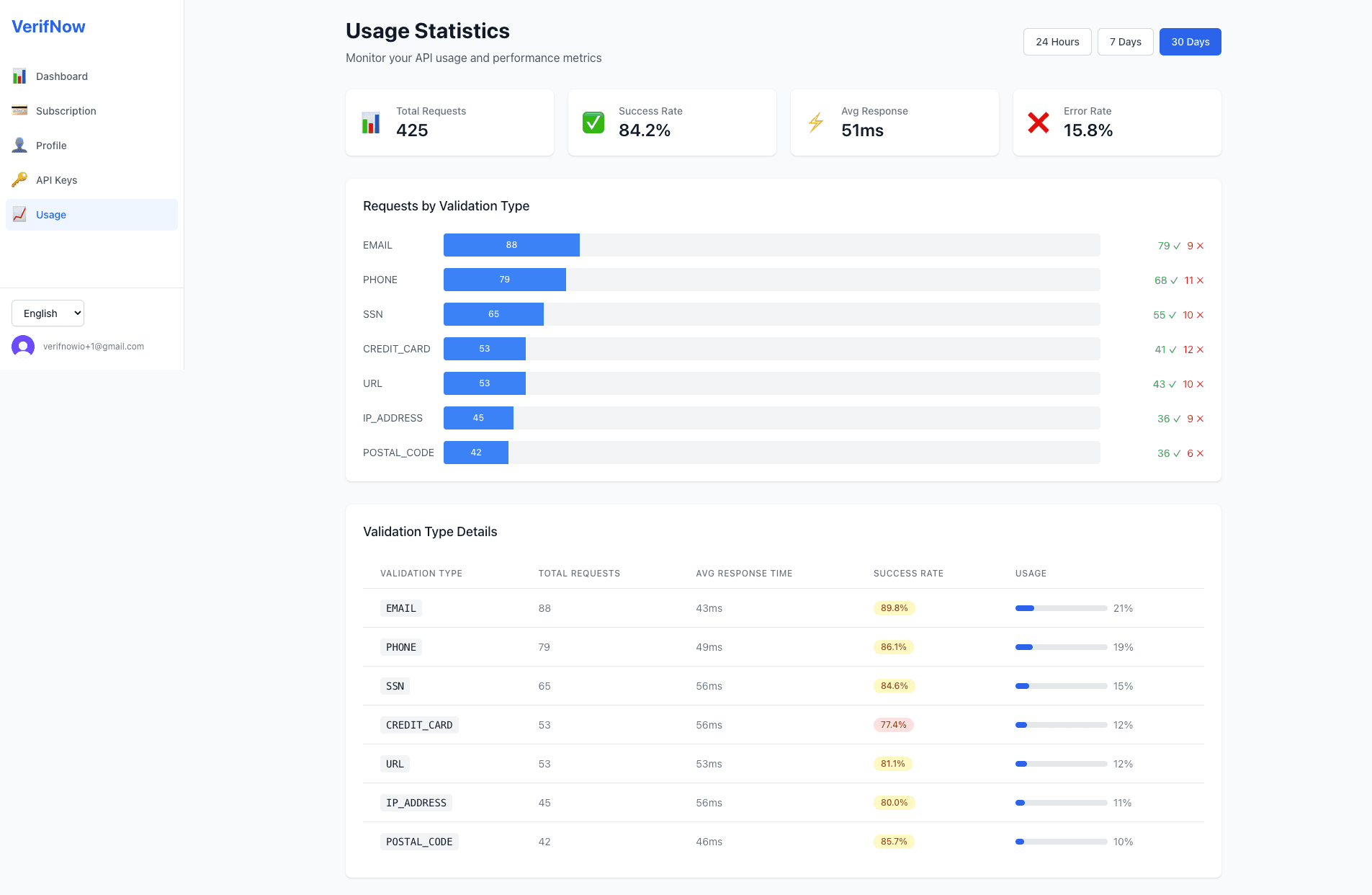Select the 30 Days view

[1189, 41]
